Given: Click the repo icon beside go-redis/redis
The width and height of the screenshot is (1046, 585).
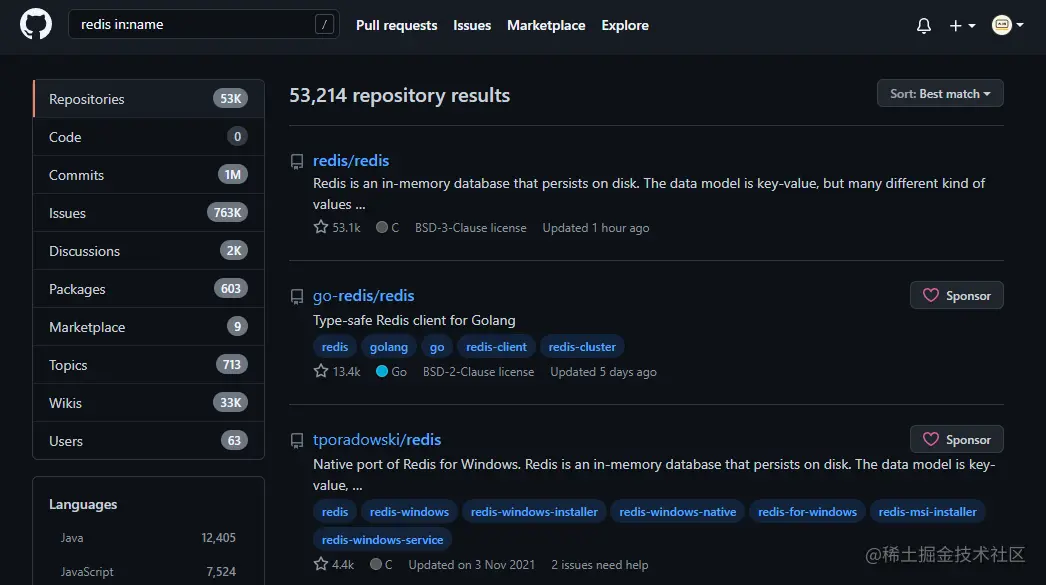Looking at the screenshot, I should (x=297, y=297).
